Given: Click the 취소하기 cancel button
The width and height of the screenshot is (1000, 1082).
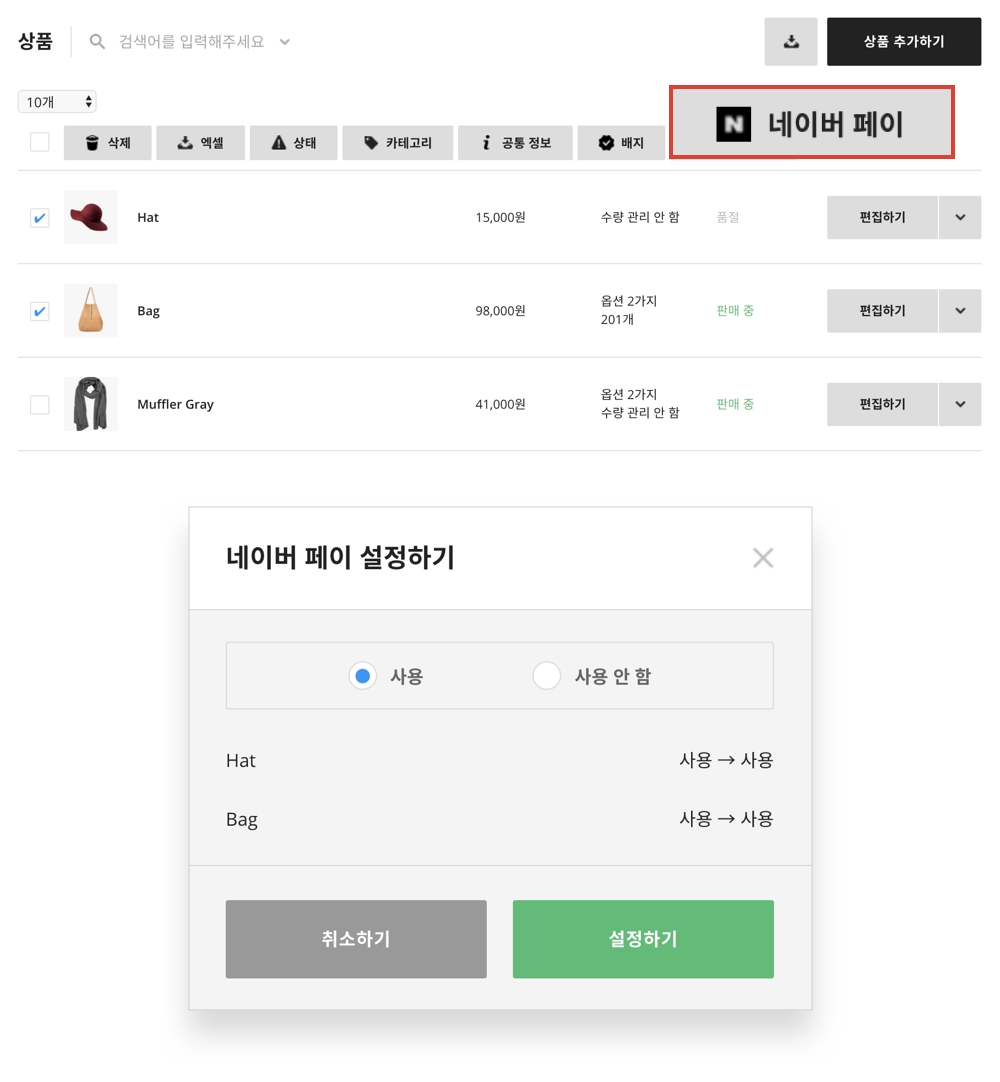Looking at the screenshot, I should click(356, 939).
